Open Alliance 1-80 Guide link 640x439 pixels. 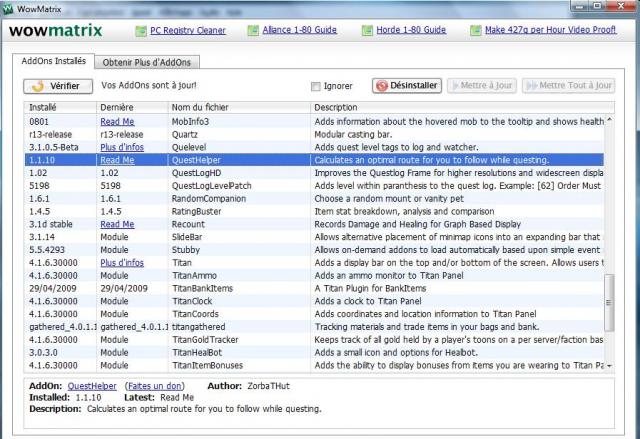[x=300, y=30]
